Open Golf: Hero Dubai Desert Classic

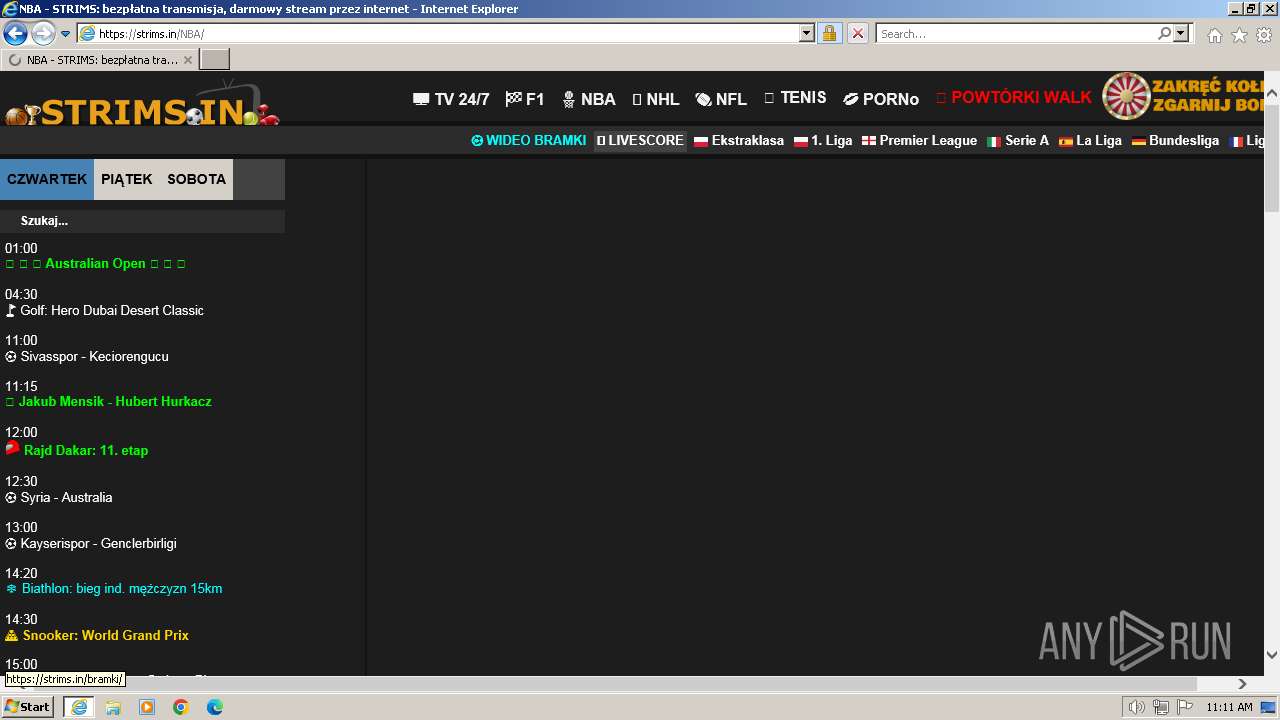coord(104,310)
